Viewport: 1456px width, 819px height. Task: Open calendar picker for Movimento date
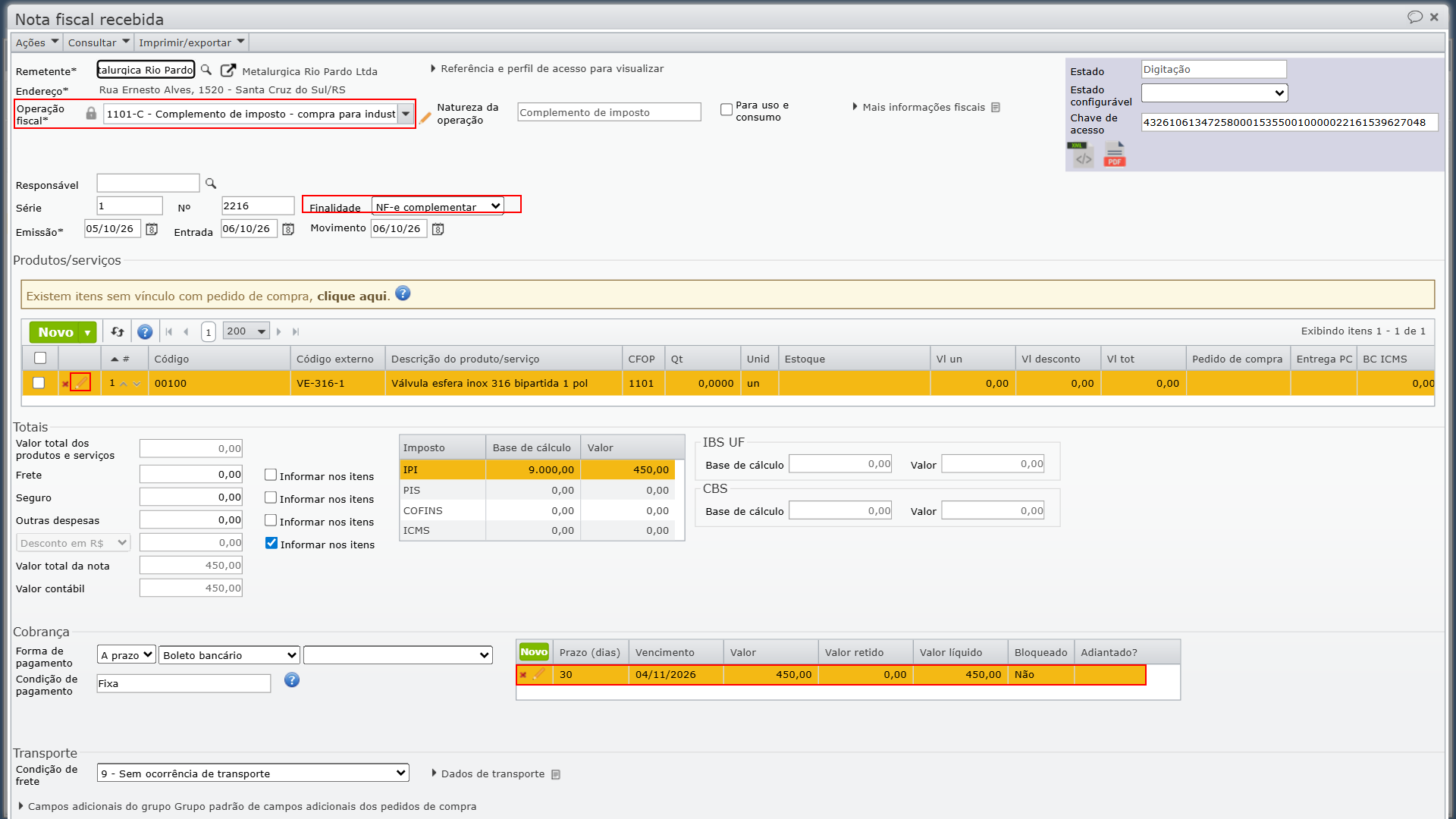(438, 229)
